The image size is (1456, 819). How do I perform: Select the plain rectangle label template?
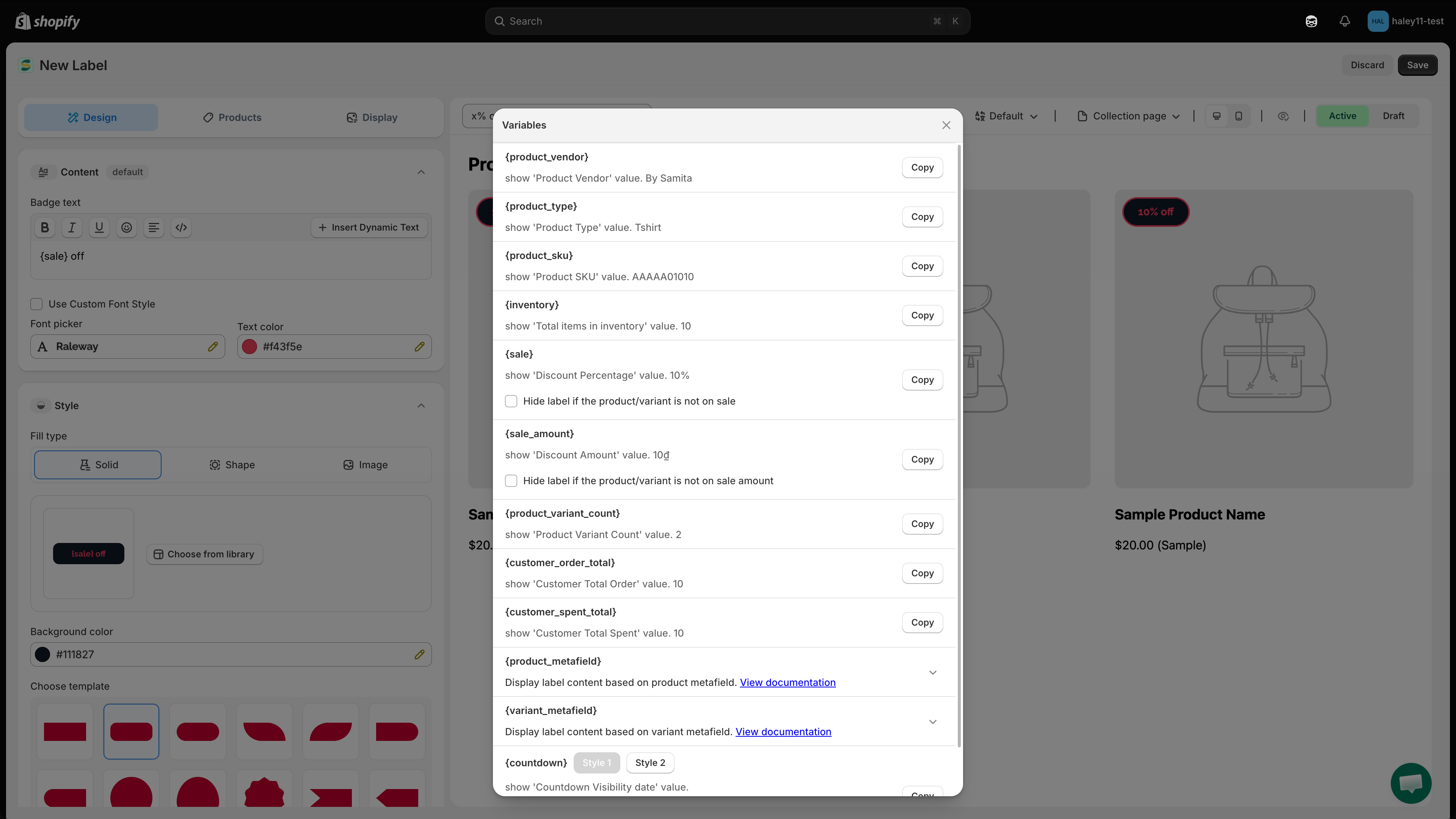[65, 731]
